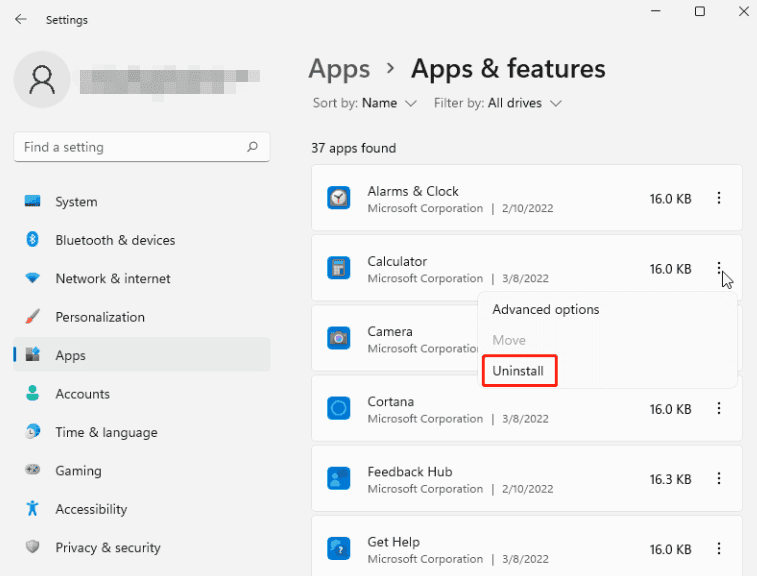Click the Get Help app name
Image resolution: width=757 pixels, height=576 pixels.
(393, 542)
